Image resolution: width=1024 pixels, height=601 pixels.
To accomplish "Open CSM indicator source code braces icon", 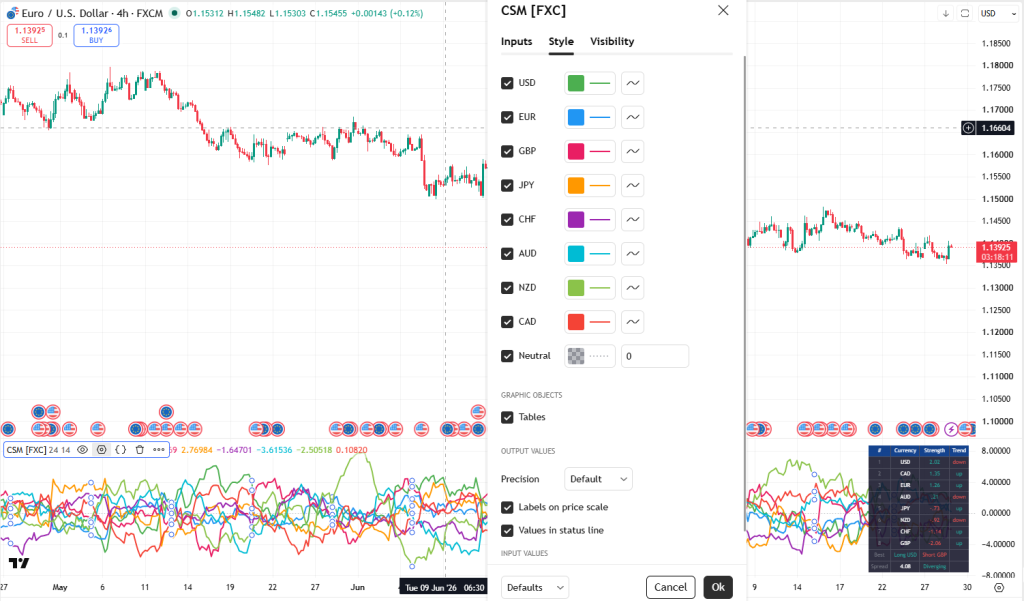I will tap(120, 449).
